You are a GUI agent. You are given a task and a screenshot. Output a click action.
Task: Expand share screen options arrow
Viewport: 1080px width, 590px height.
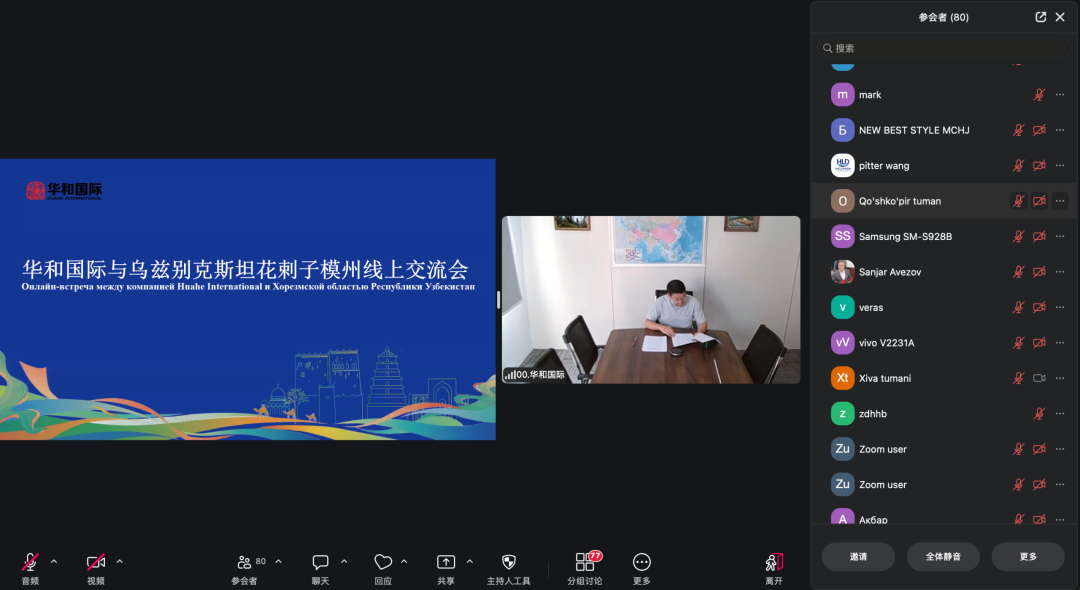(x=470, y=562)
